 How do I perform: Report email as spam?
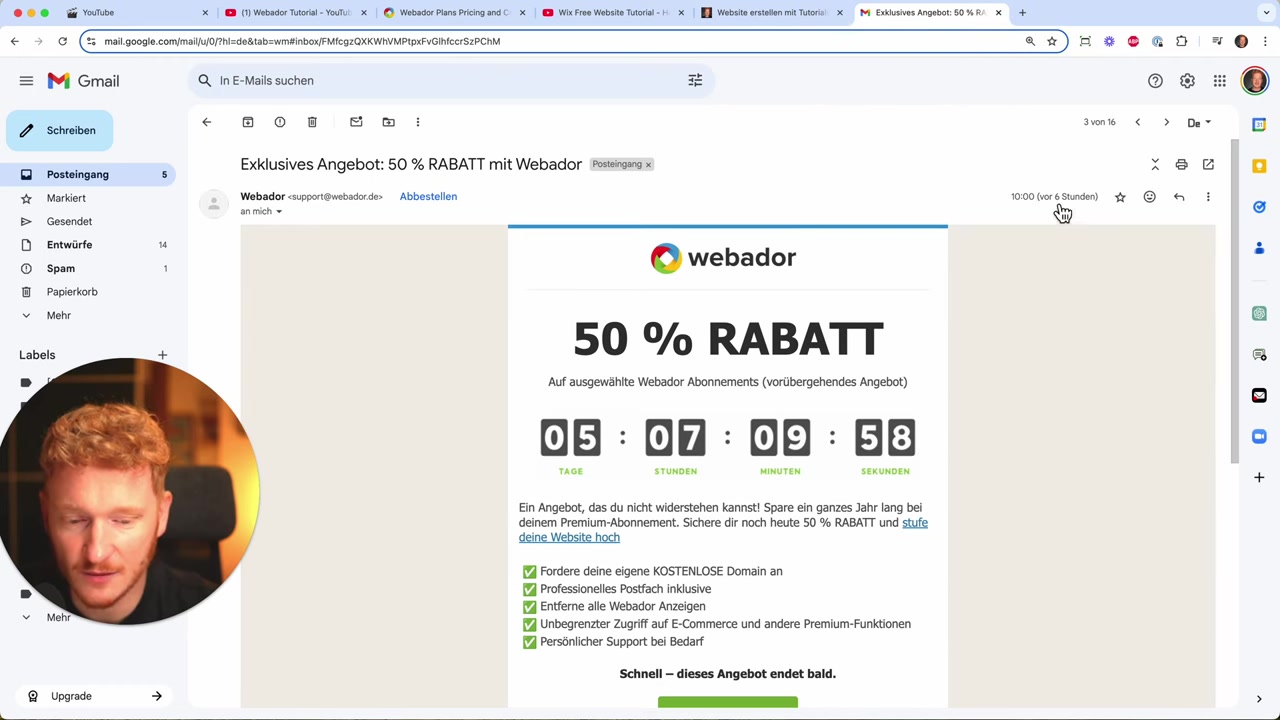pyautogui.click(x=280, y=122)
